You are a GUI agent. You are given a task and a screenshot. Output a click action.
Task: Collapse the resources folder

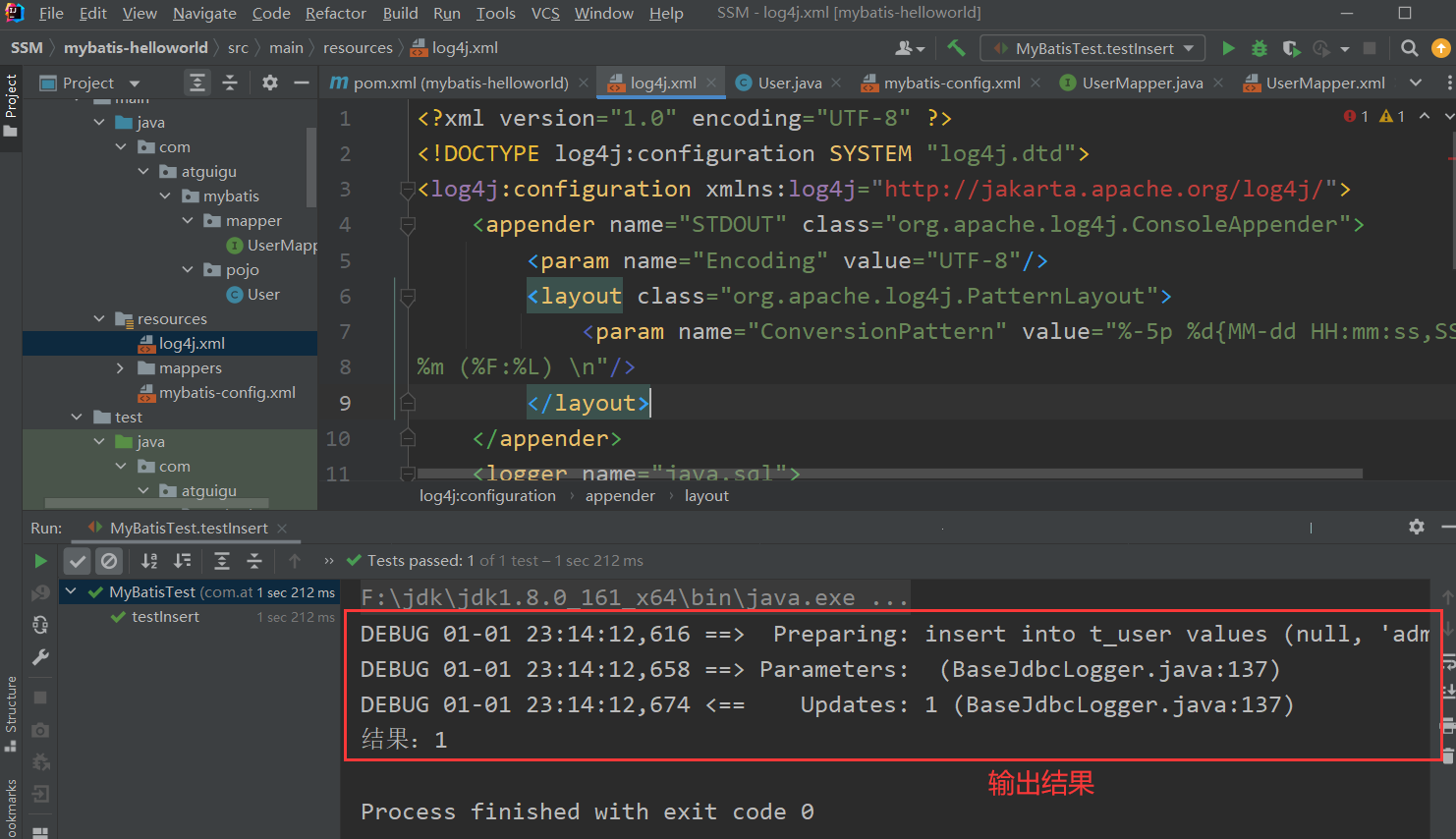[99, 318]
